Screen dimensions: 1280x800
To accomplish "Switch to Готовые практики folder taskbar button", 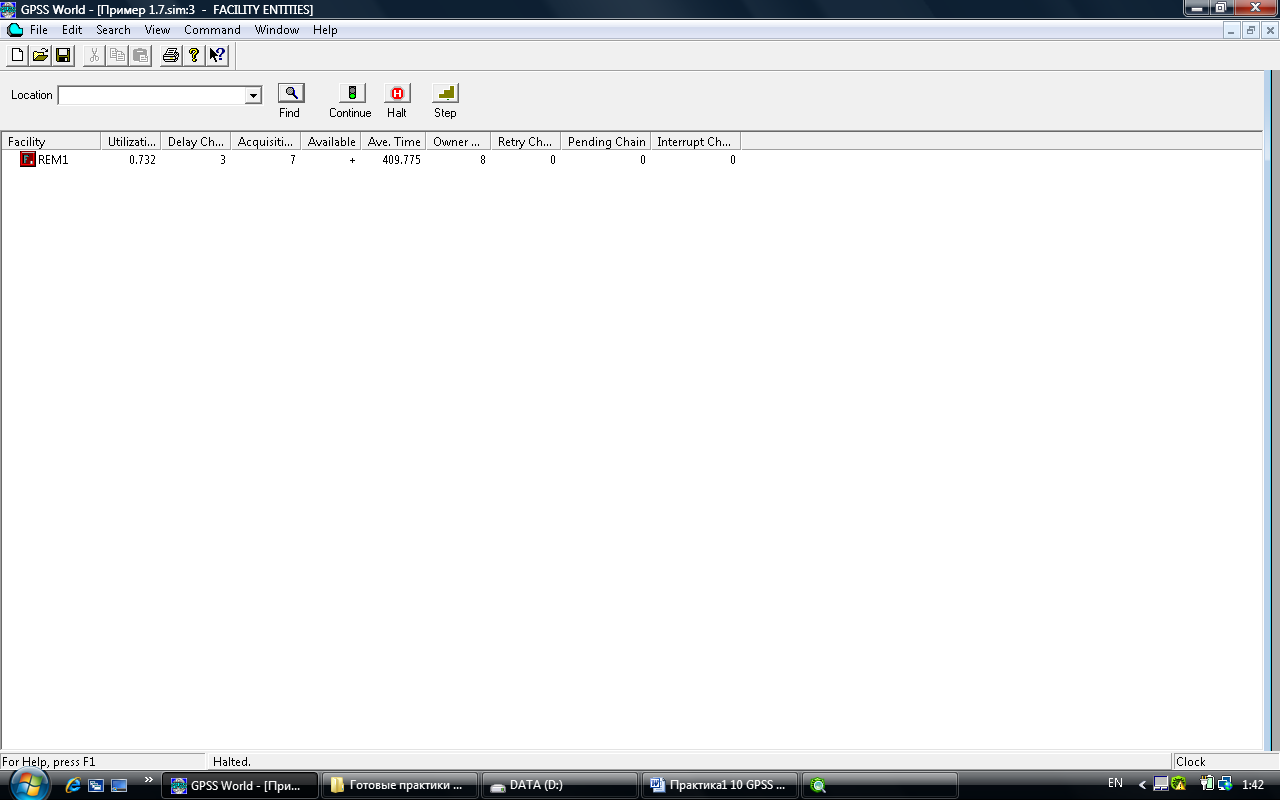I will pos(400,785).
